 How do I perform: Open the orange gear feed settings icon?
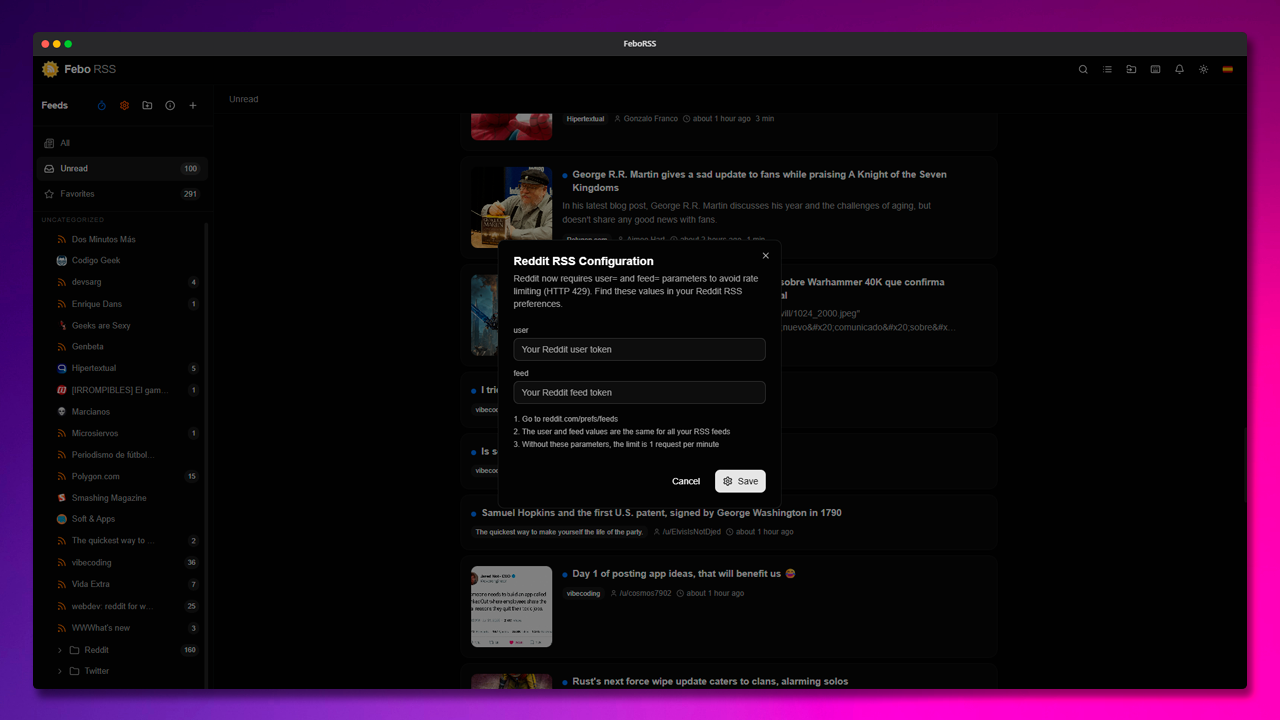click(124, 105)
